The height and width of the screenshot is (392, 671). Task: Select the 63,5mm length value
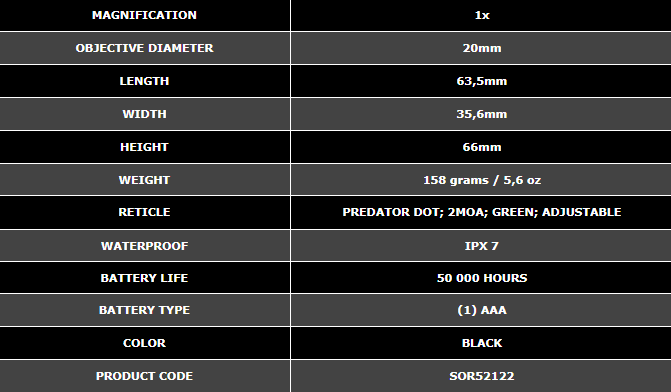coord(482,81)
